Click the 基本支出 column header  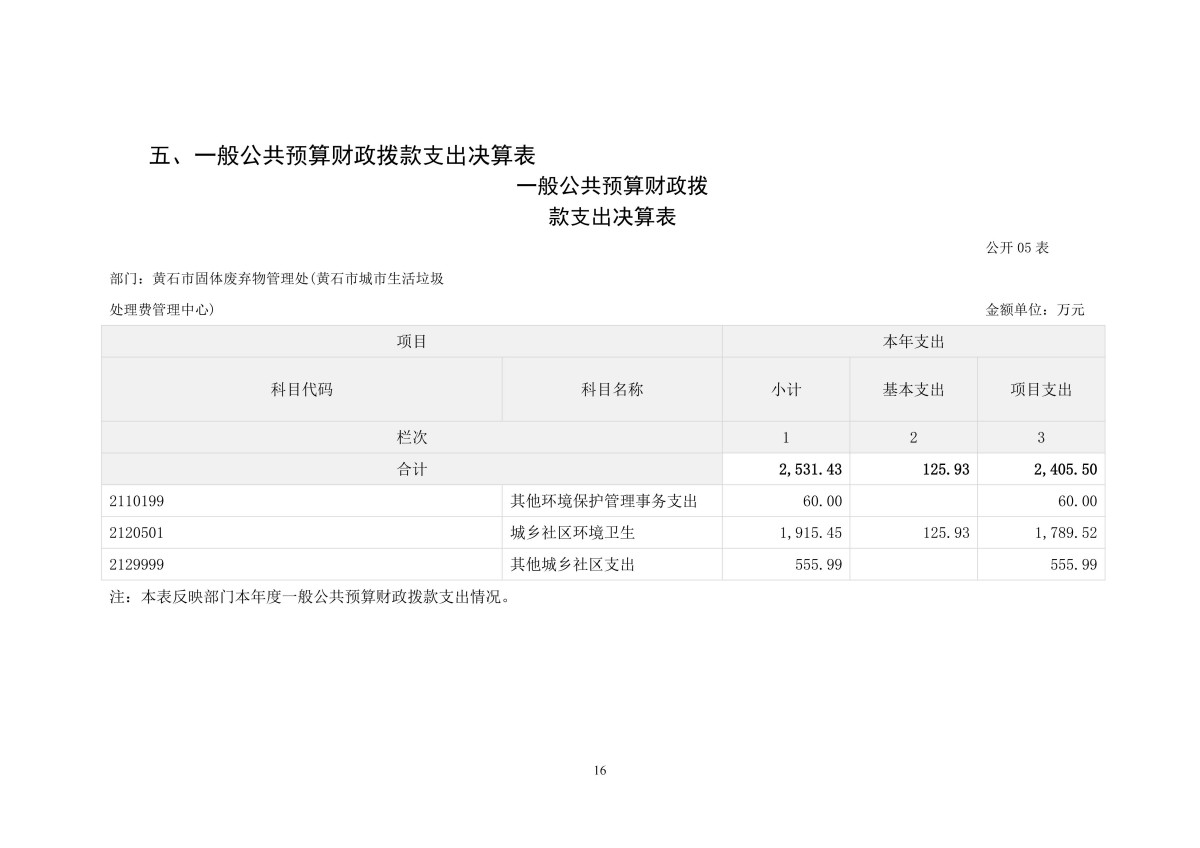(x=913, y=390)
